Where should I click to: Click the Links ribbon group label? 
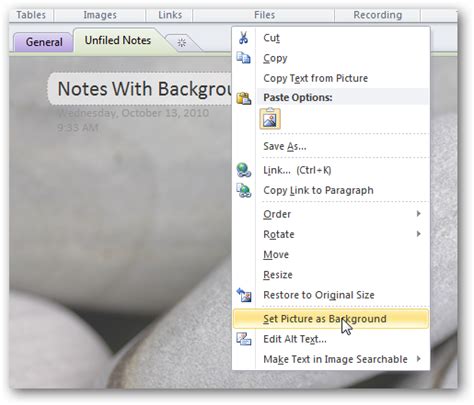click(x=170, y=15)
